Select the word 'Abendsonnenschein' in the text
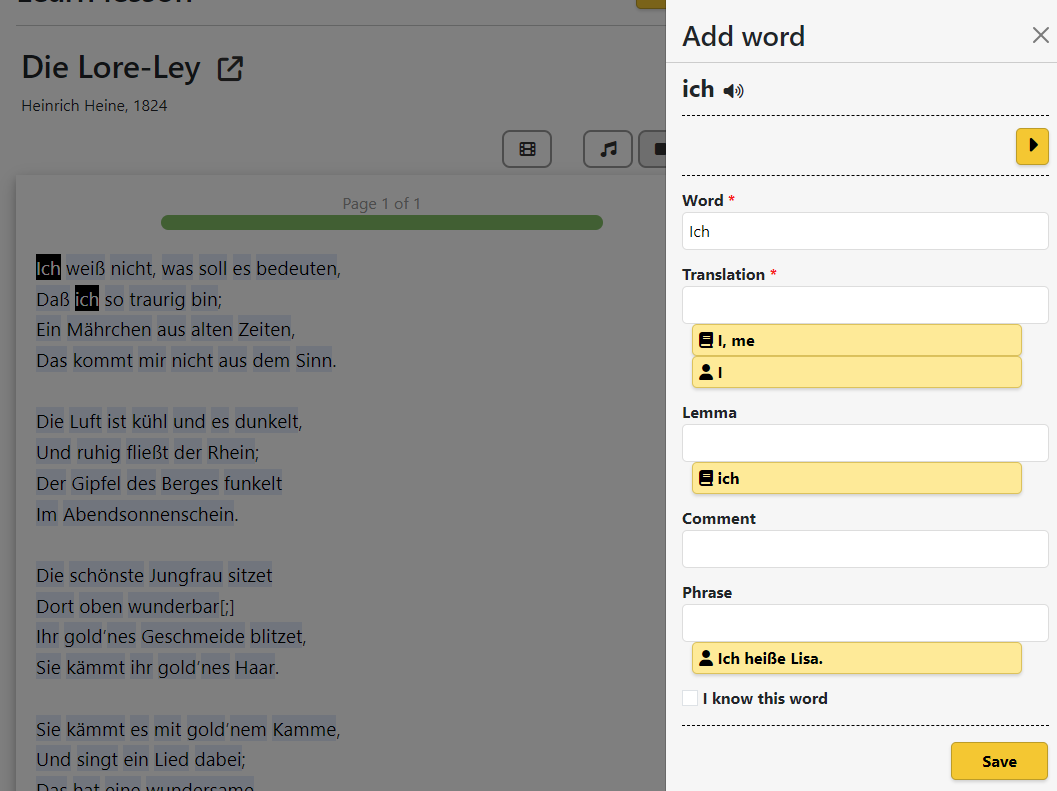1057x791 pixels. point(148,515)
